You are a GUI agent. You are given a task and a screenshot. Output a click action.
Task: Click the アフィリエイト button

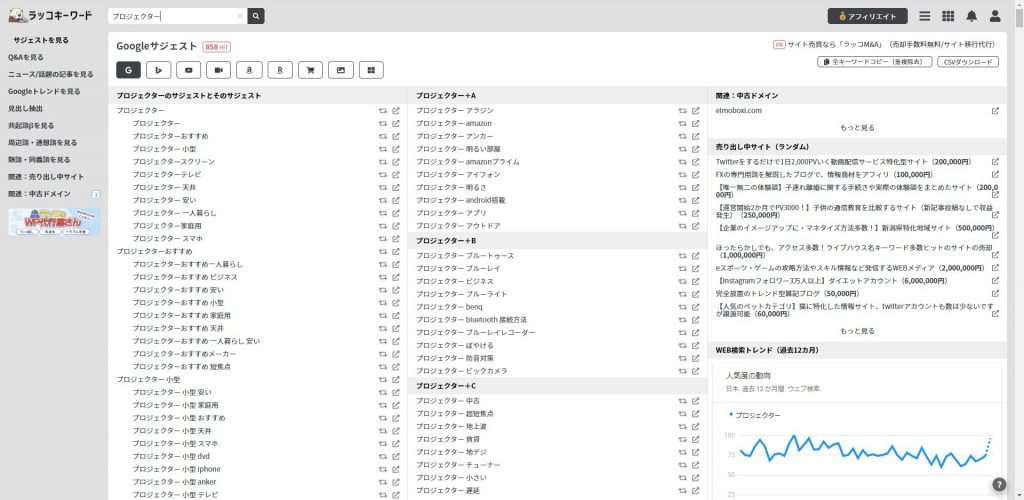867,16
